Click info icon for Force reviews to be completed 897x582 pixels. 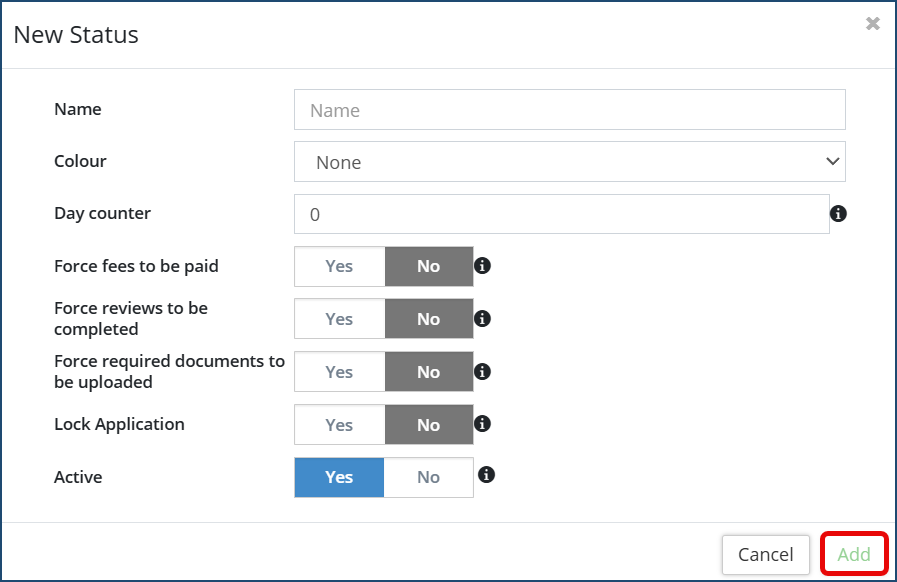[x=482, y=318]
